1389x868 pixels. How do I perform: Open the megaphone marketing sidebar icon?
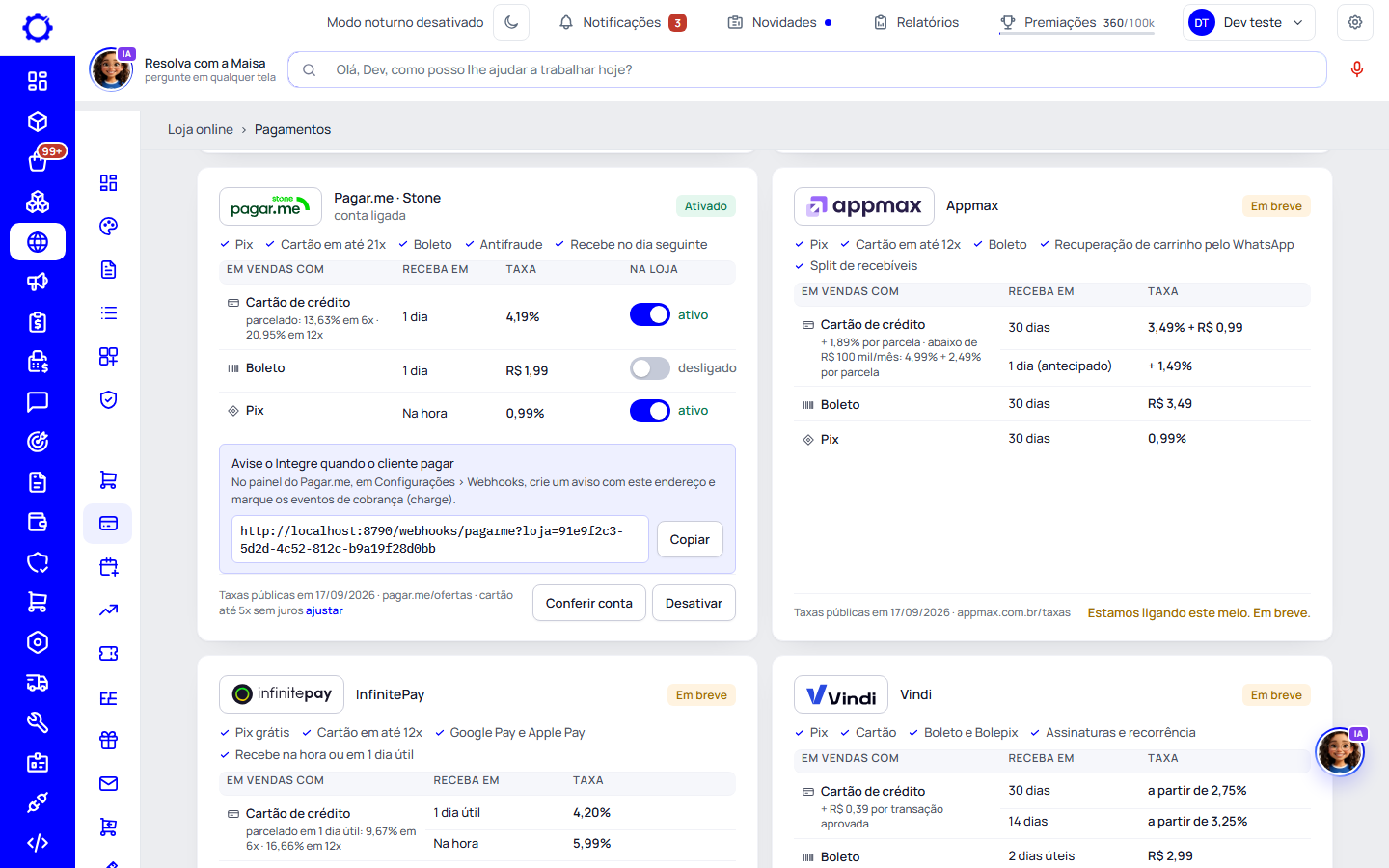[x=38, y=282]
